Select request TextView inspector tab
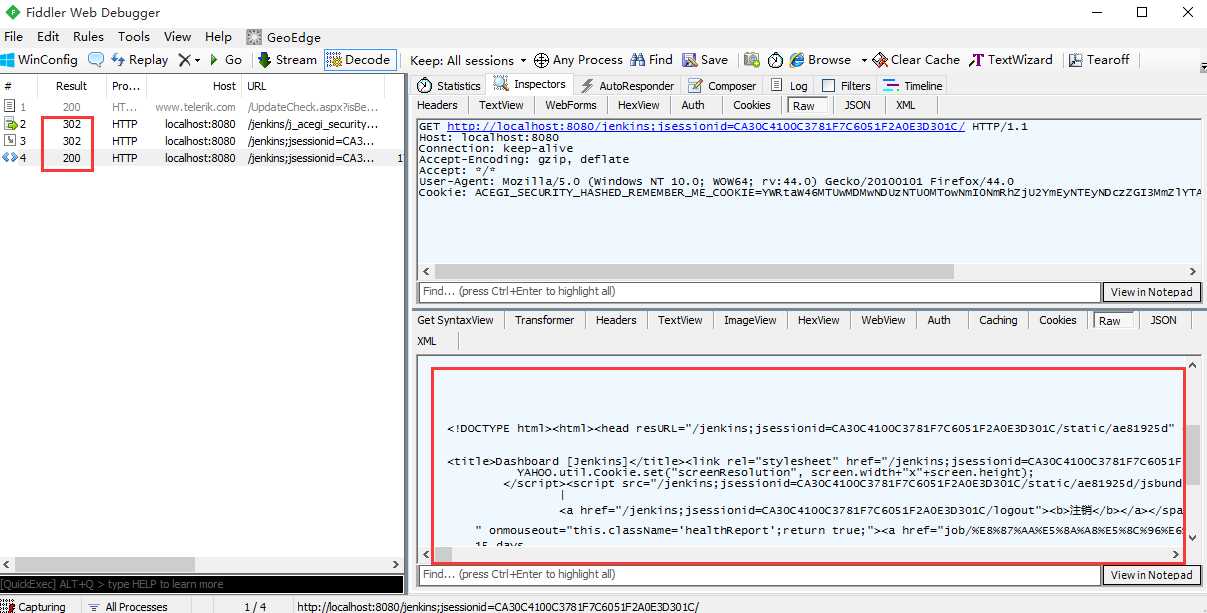The height and width of the screenshot is (613, 1207). pyautogui.click(x=501, y=105)
